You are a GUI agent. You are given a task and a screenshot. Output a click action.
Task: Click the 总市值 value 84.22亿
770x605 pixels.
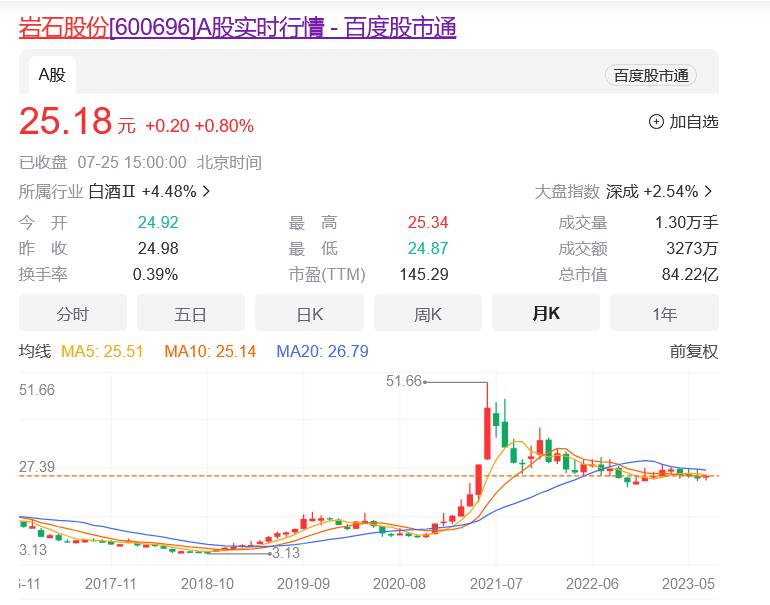pos(690,274)
